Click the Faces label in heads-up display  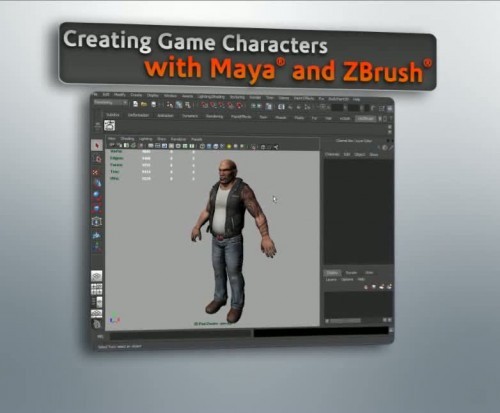(x=116, y=165)
